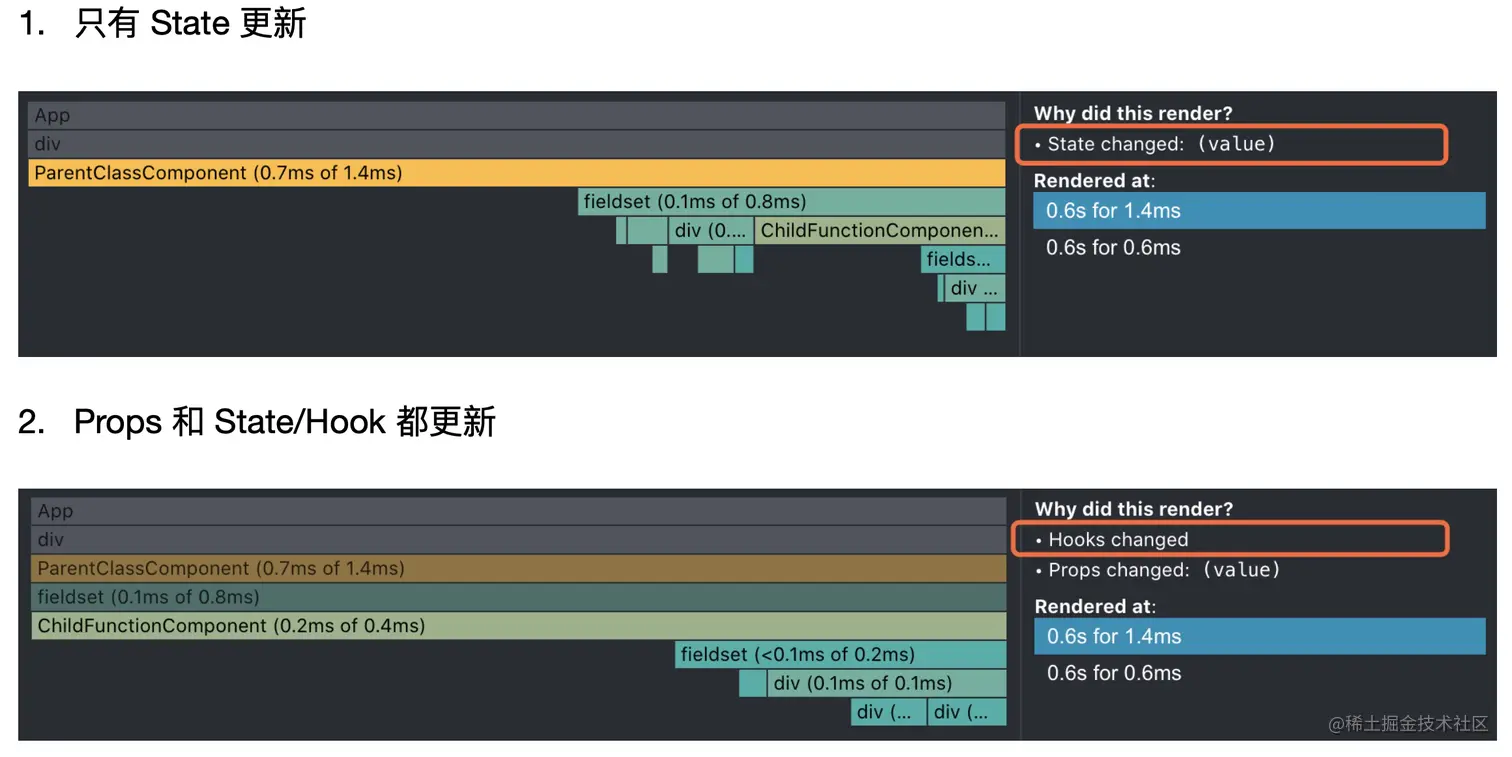Click the fieldset (<0.1ms of 0.2ms) bar

(840, 655)
